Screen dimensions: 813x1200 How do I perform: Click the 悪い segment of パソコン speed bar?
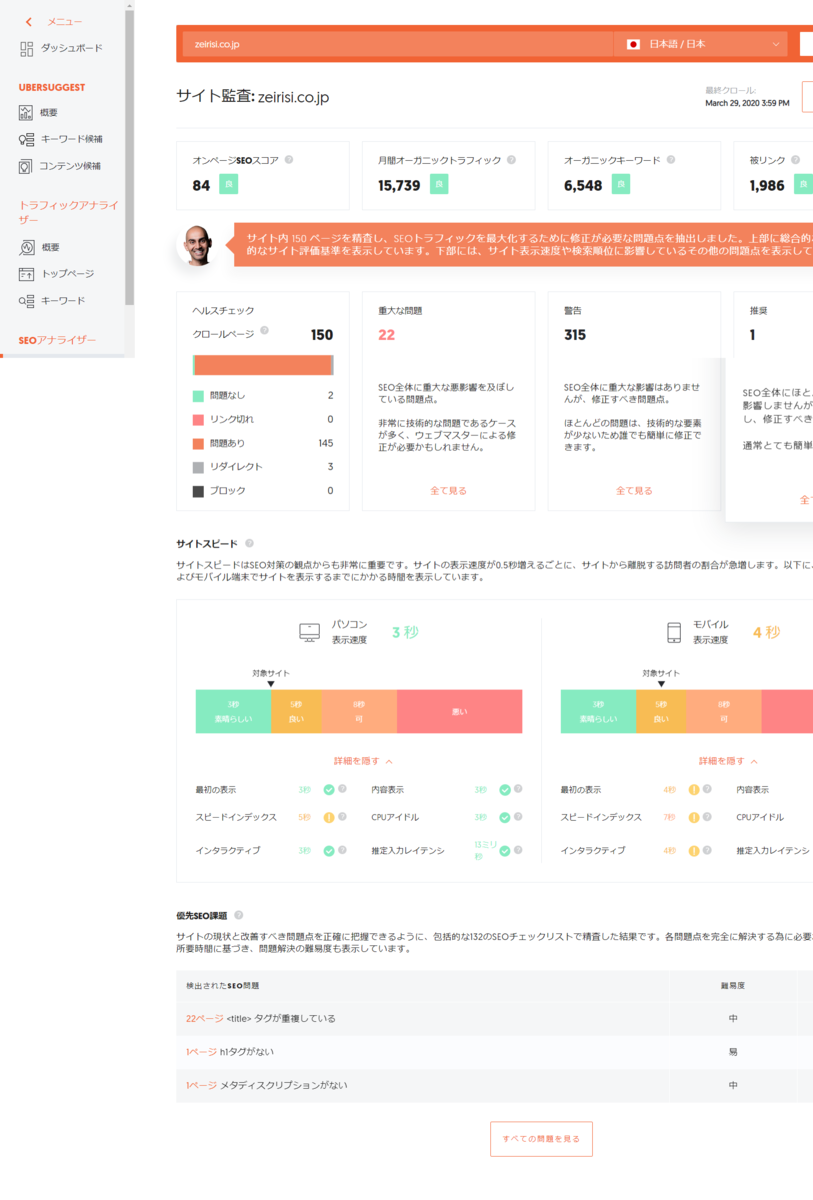459,712
